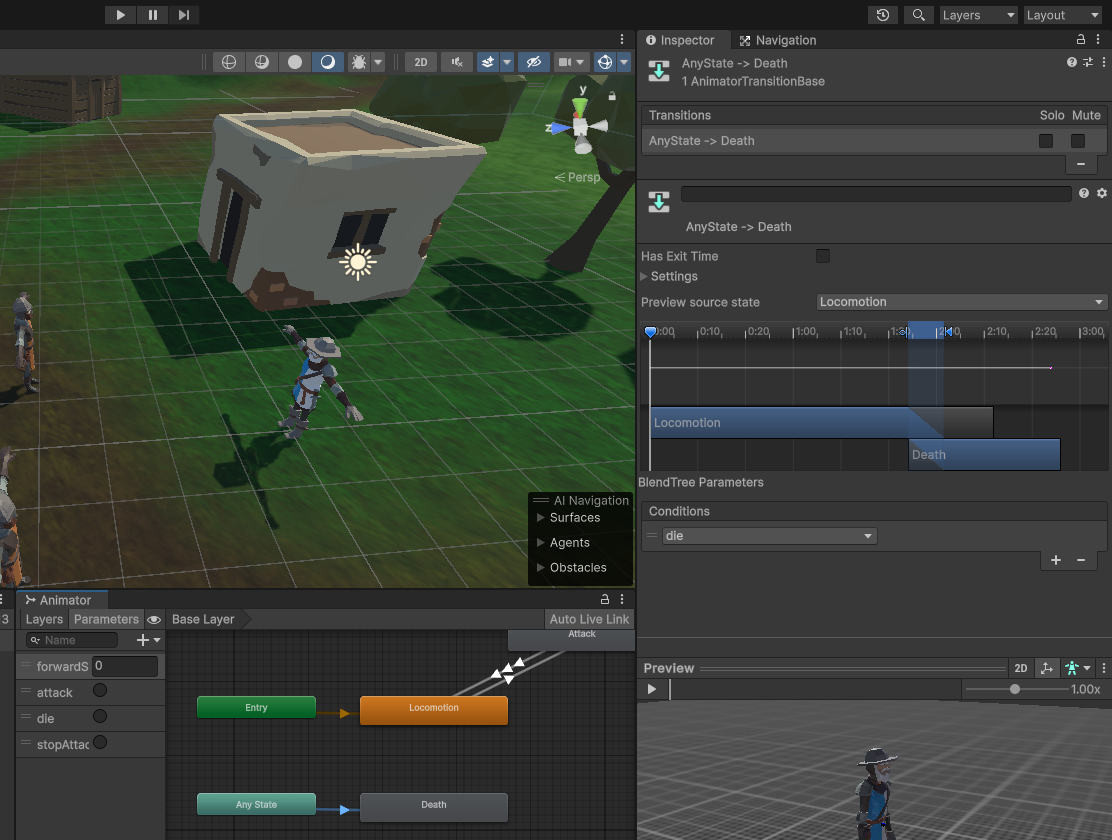Viewport: 1112px width, 840px height.
Task: Click the plus button to add condition
Action: click(1056, 561)
